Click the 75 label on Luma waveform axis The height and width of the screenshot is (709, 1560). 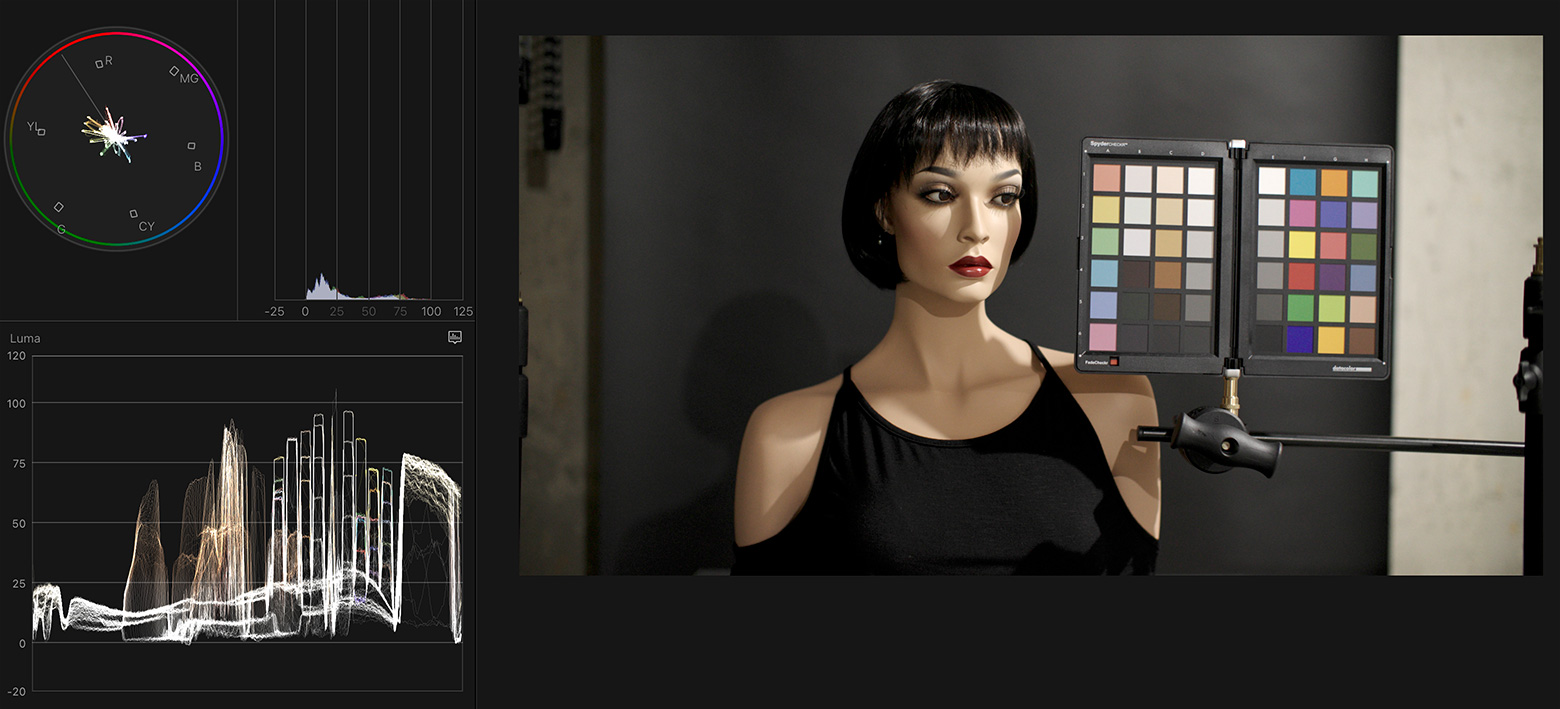click(x=17, y=463)
